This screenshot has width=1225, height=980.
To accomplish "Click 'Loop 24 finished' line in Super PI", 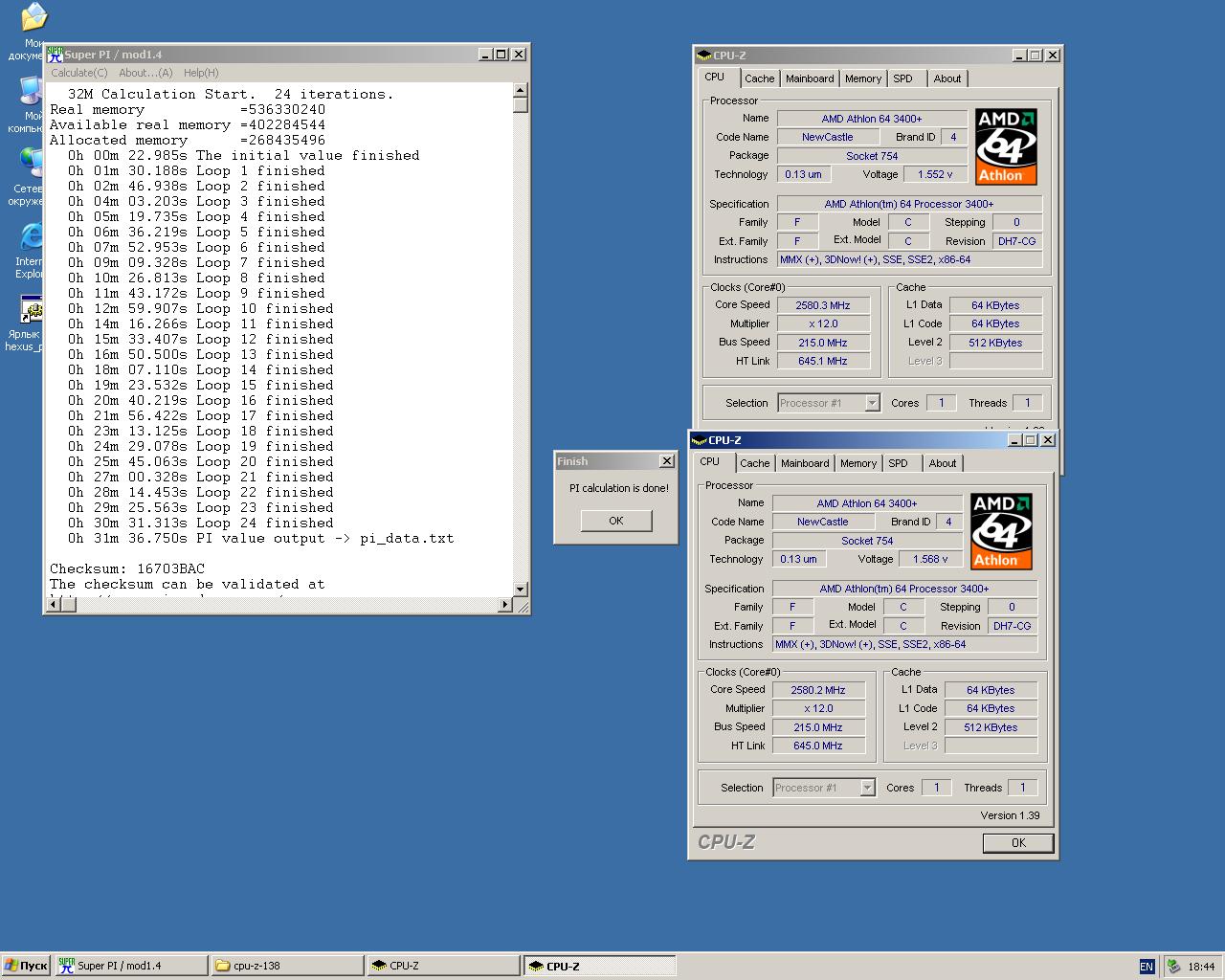I will 201,523.
